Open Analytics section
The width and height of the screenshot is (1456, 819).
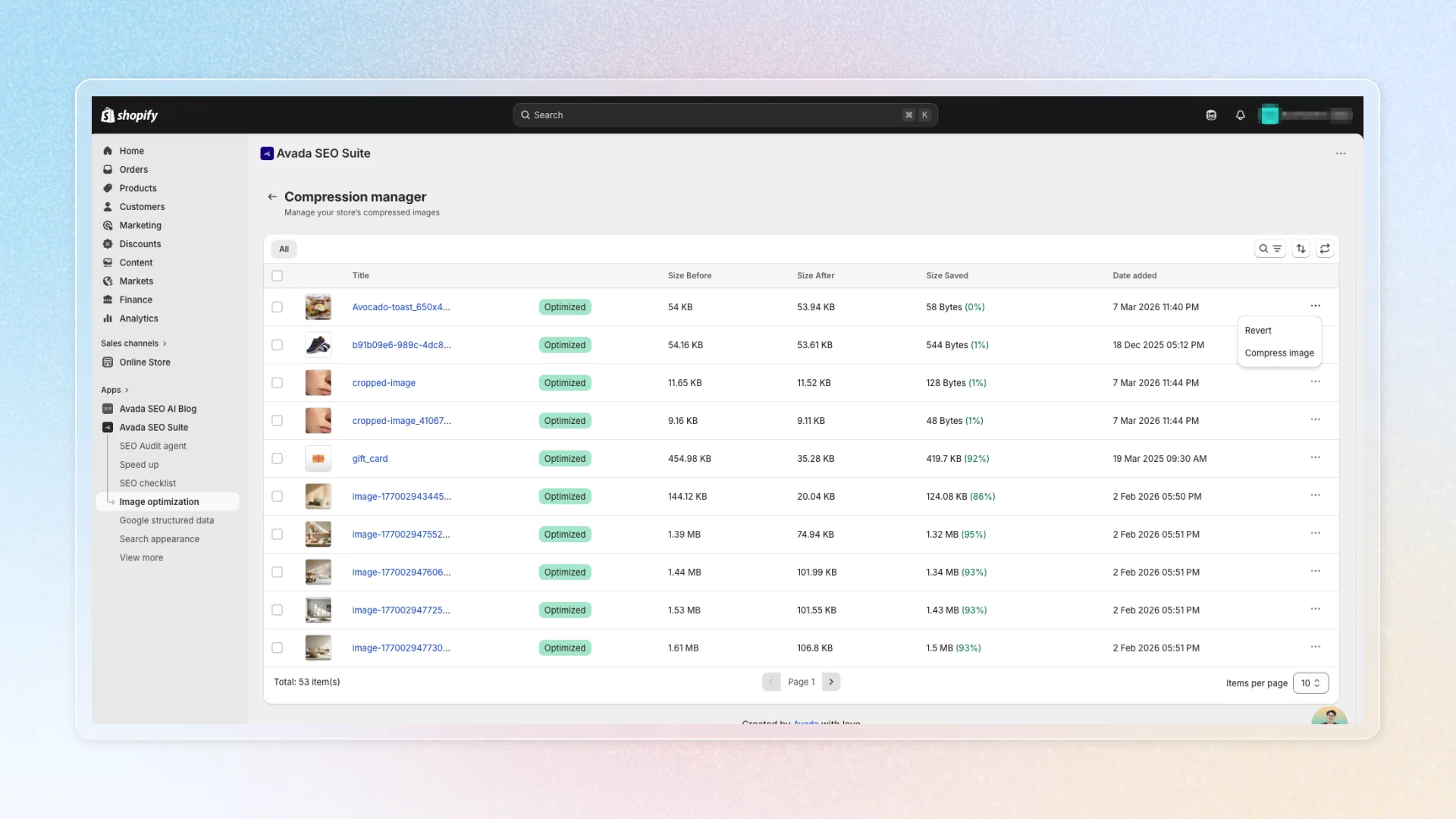[139, 318]
